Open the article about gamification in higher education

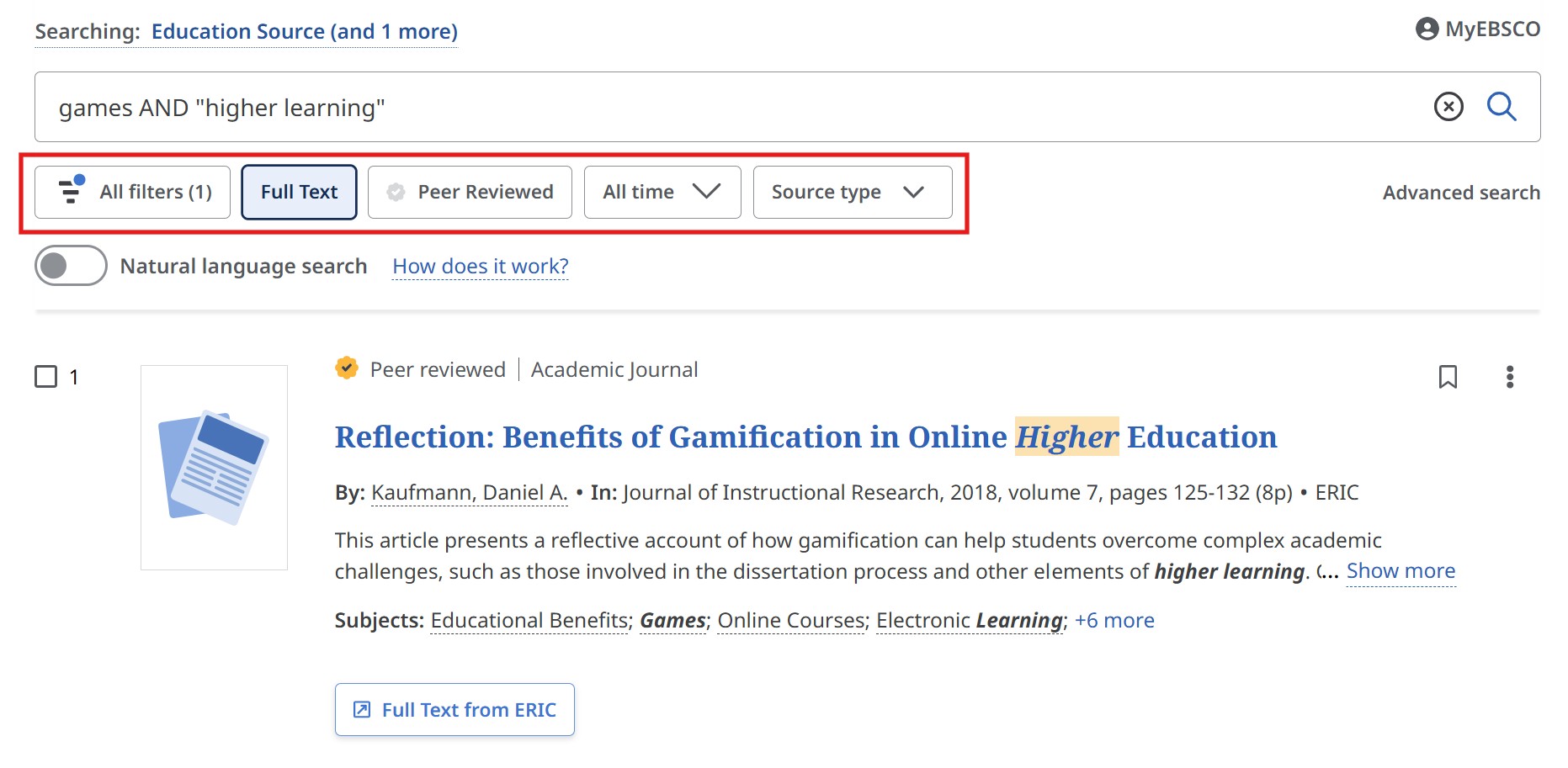point(805,437)
